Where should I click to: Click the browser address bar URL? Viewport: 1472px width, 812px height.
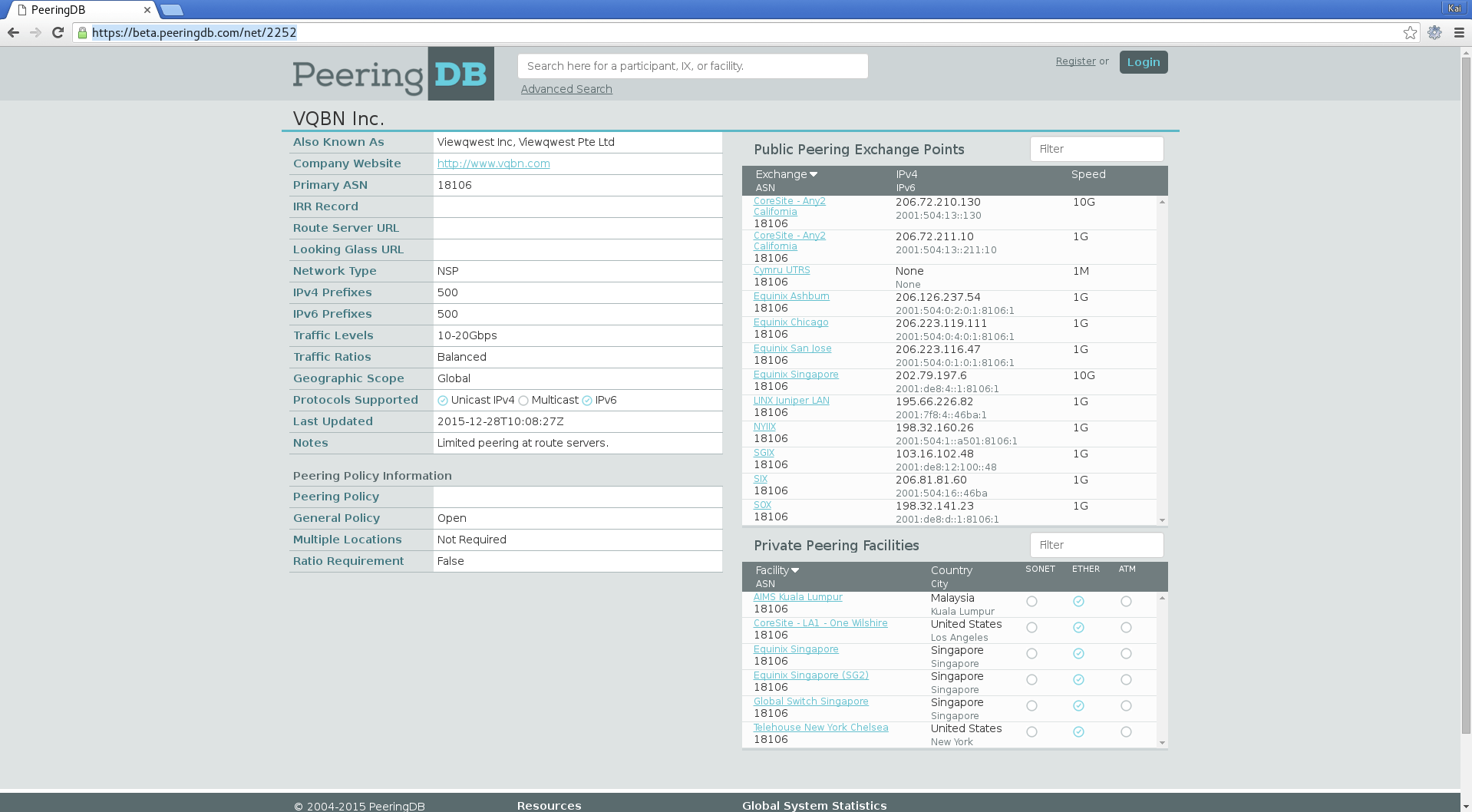pos(194,32)
